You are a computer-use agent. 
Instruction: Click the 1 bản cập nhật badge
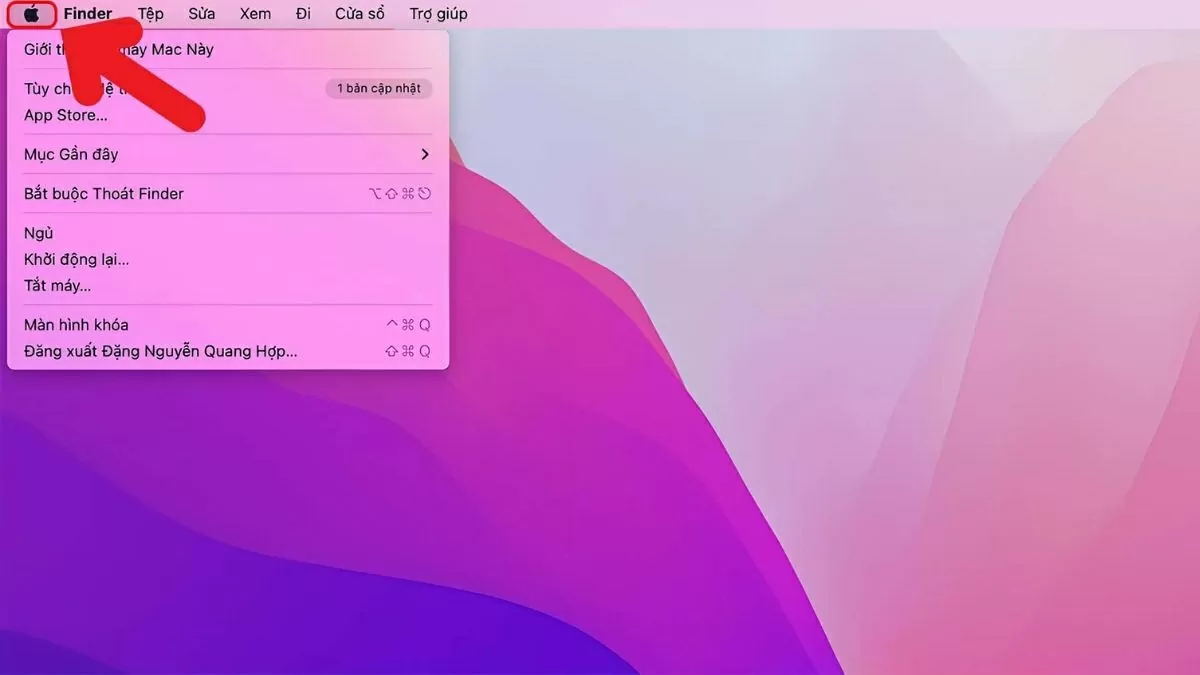coord(378,88)
